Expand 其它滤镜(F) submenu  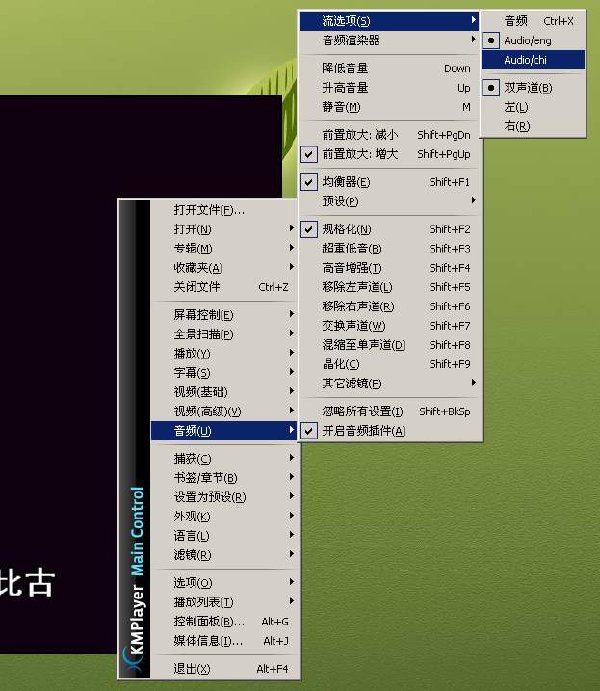(390, 383)
